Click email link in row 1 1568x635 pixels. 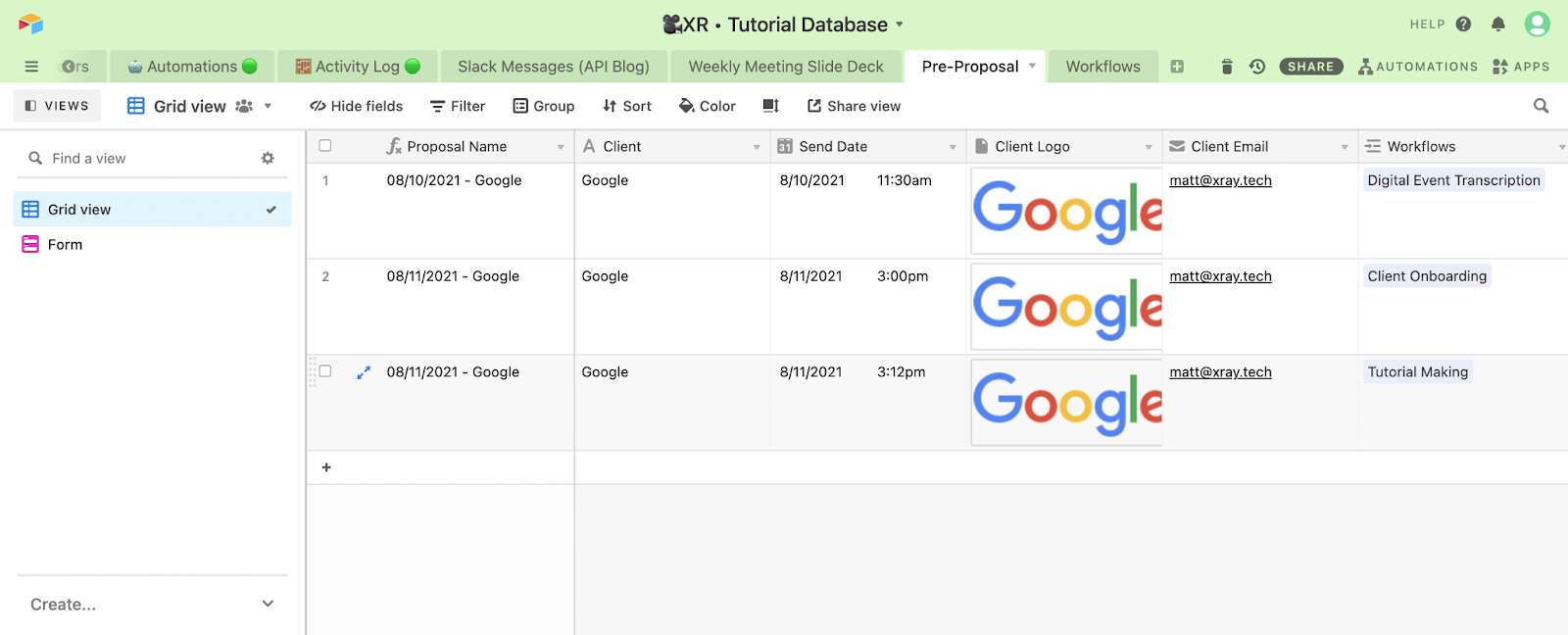pyautogui.click(x=1220, y=180)
